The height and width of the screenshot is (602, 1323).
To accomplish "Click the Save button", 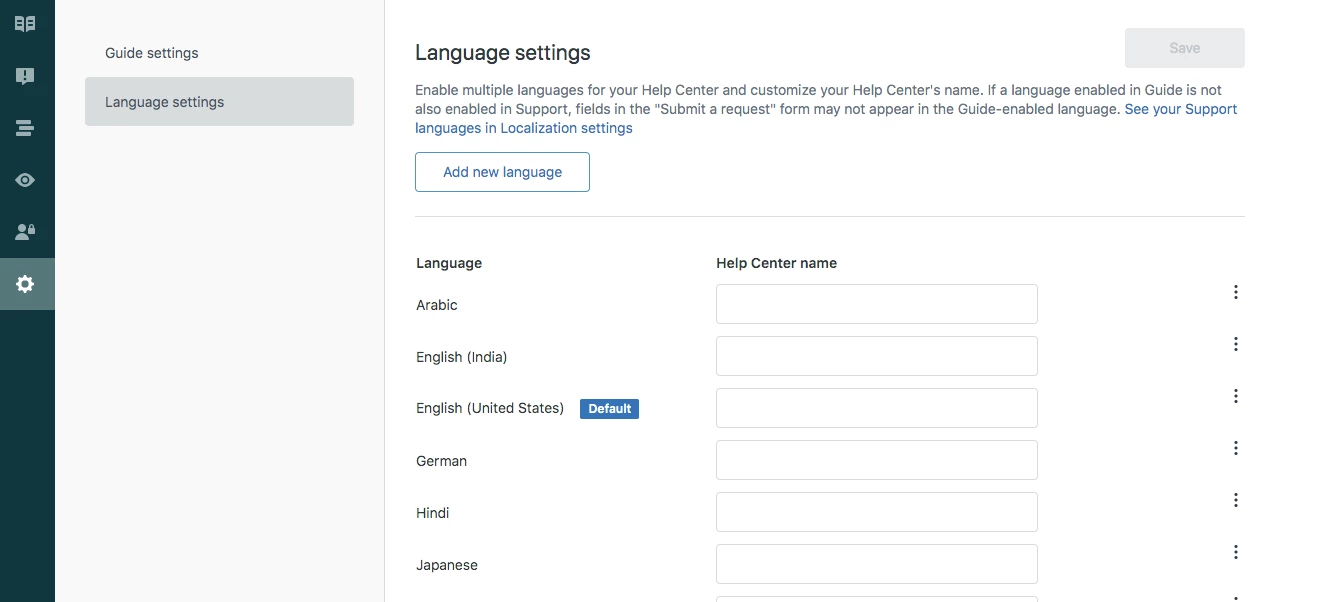I will click(1184, 48).
